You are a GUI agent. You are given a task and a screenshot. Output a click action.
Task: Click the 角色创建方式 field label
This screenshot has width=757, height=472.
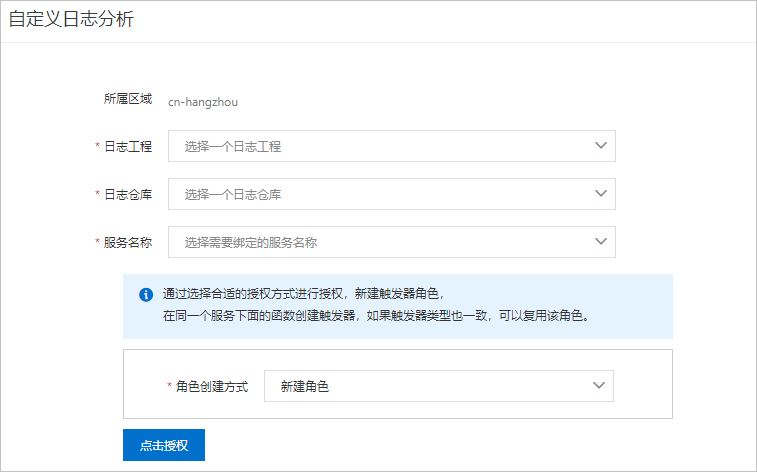click(x=211, y=387)
